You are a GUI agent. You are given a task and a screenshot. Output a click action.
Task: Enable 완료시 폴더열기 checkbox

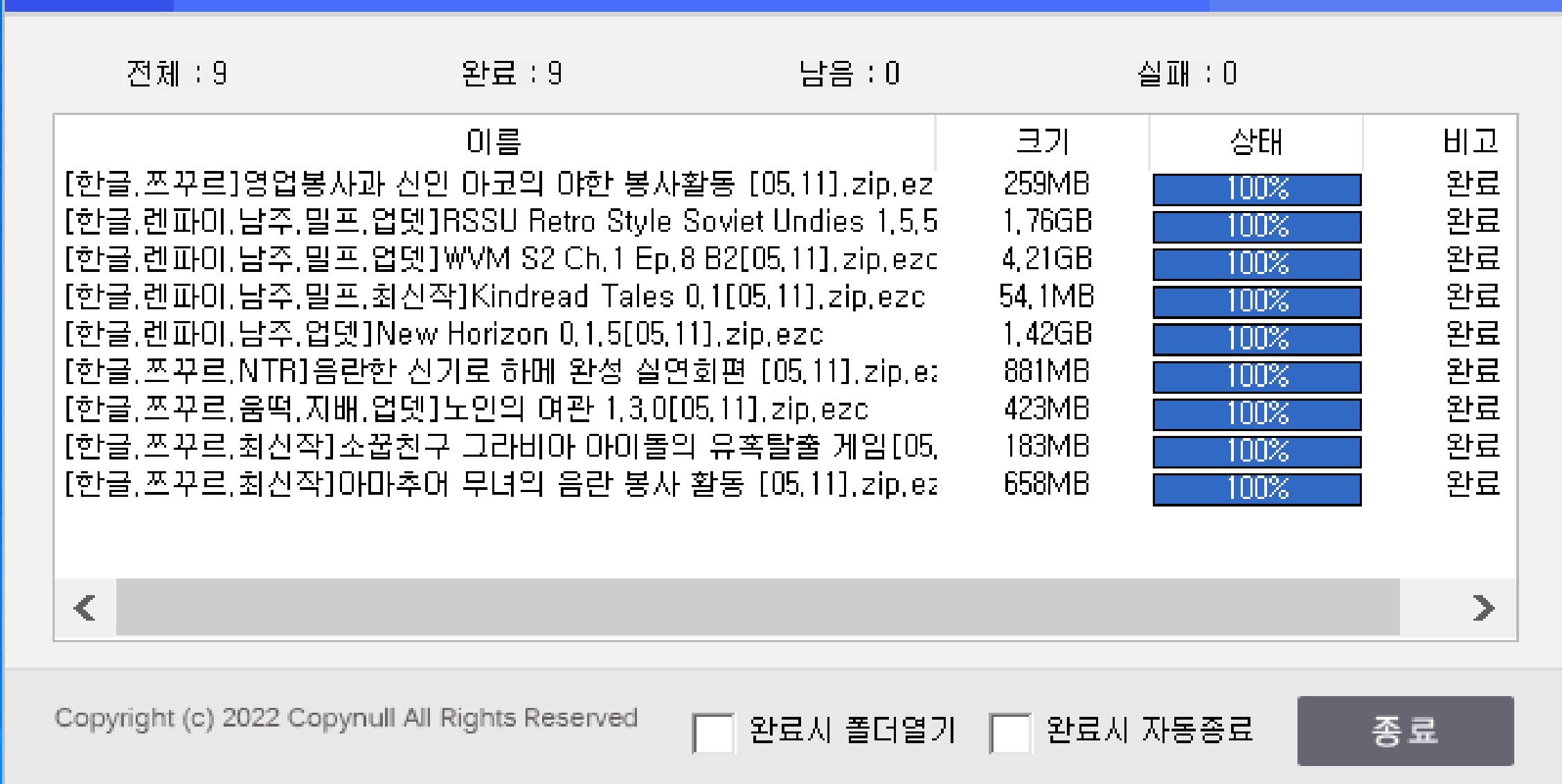[x=713, y=733]
